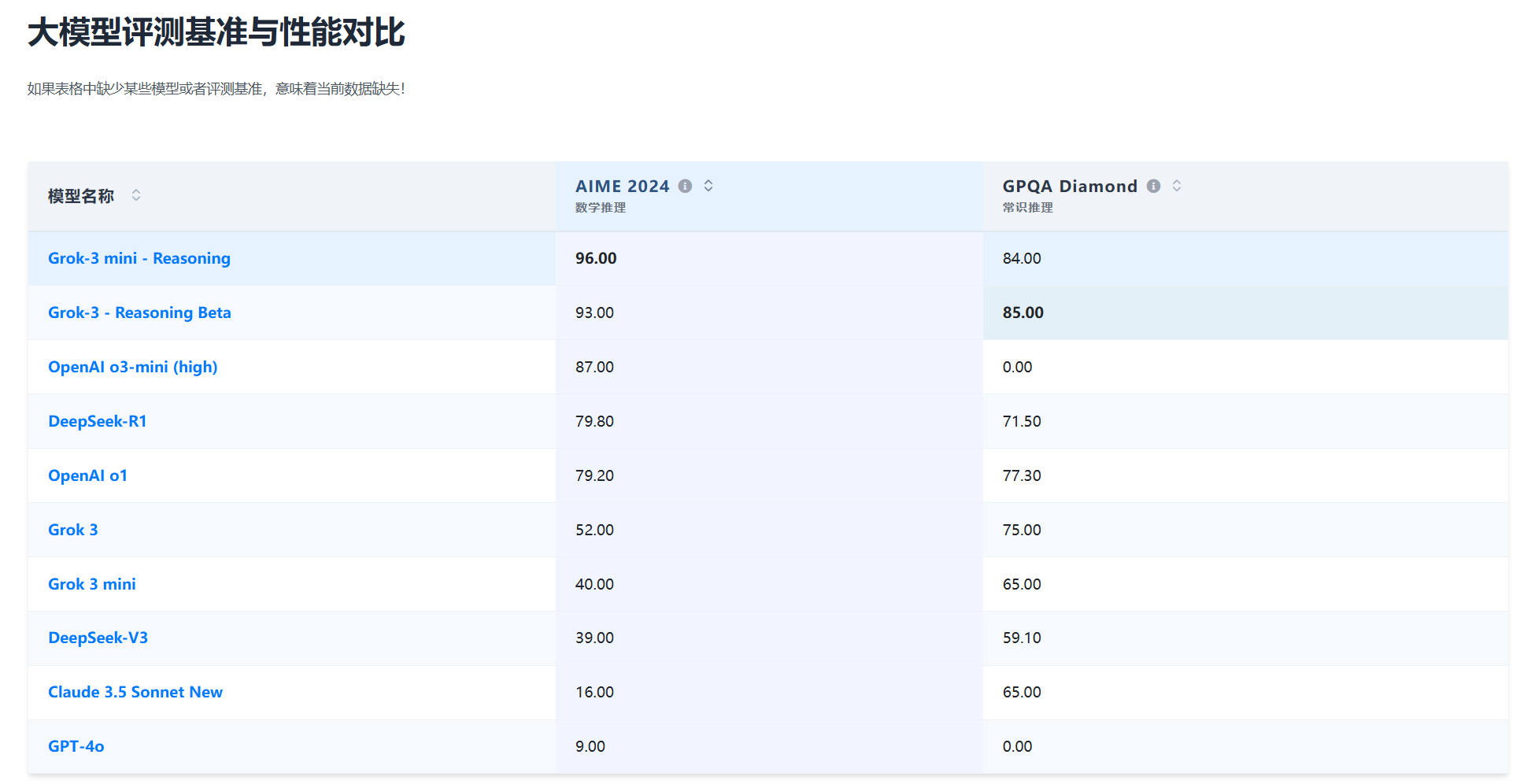The image size is (1531, 784).
Task: Click the 大模型评测基准与性能对比 page heading
Action: 216,33
